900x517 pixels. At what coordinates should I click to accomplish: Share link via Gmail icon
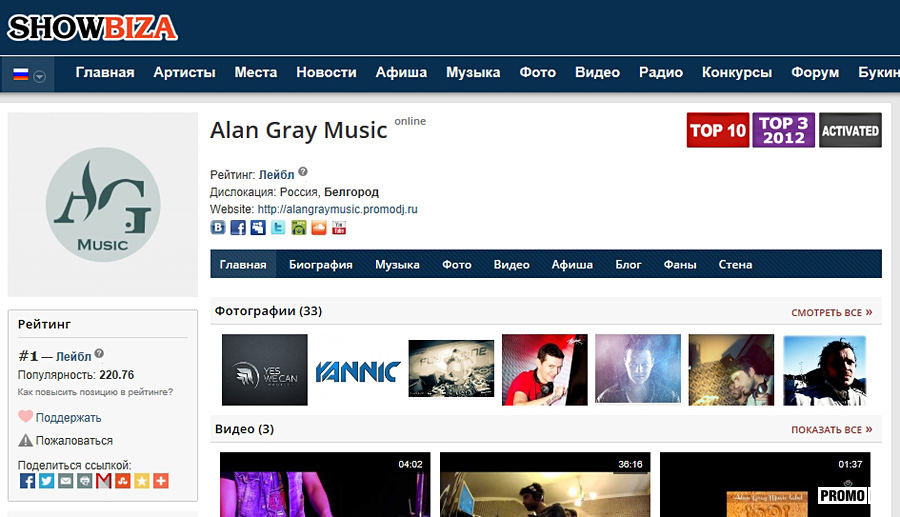click(x=103, y=481)
